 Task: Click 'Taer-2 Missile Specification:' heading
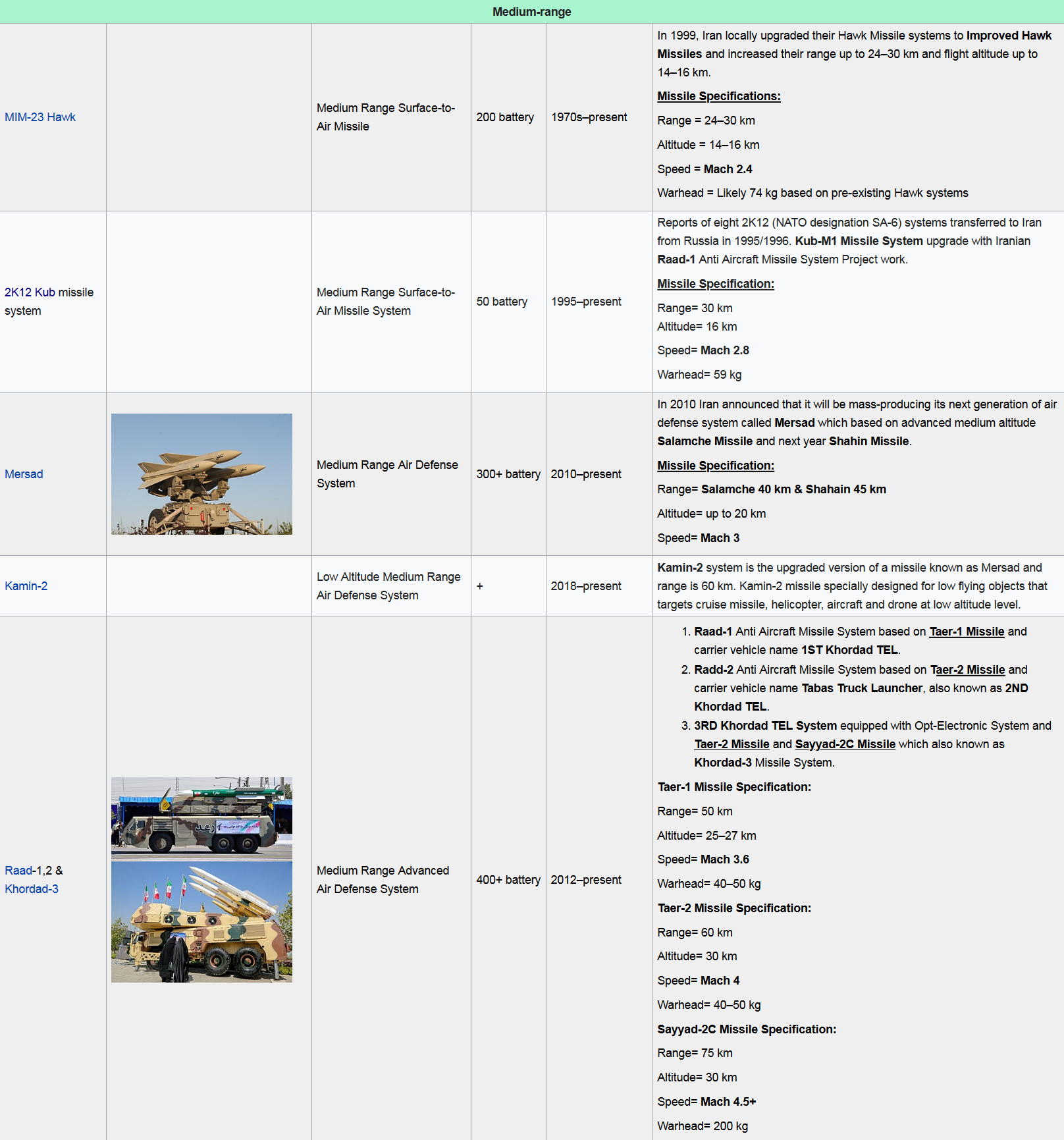click(734, 908)
